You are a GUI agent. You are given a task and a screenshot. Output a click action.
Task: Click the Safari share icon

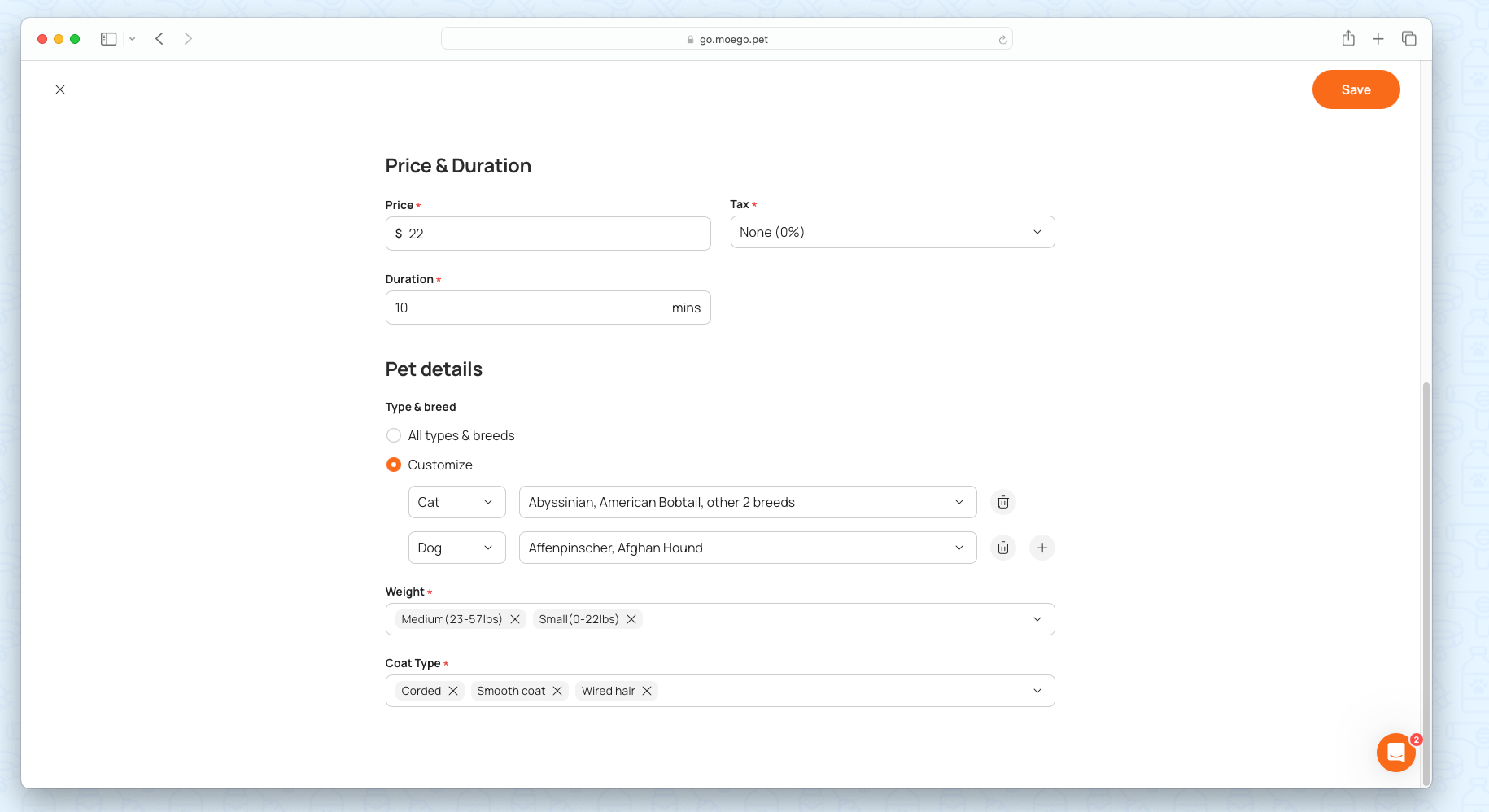pyautogui.click(x=1348, y=39)
